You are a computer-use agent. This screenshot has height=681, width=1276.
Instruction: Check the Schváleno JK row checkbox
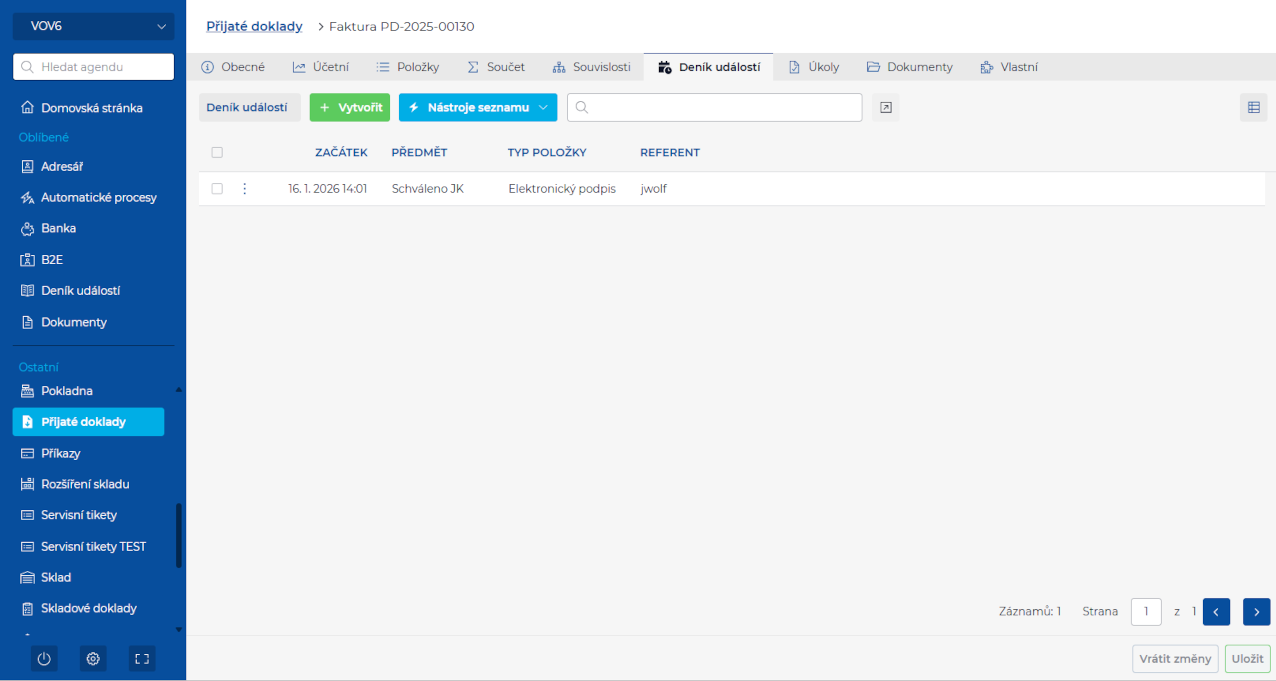[x=217, y=189]
